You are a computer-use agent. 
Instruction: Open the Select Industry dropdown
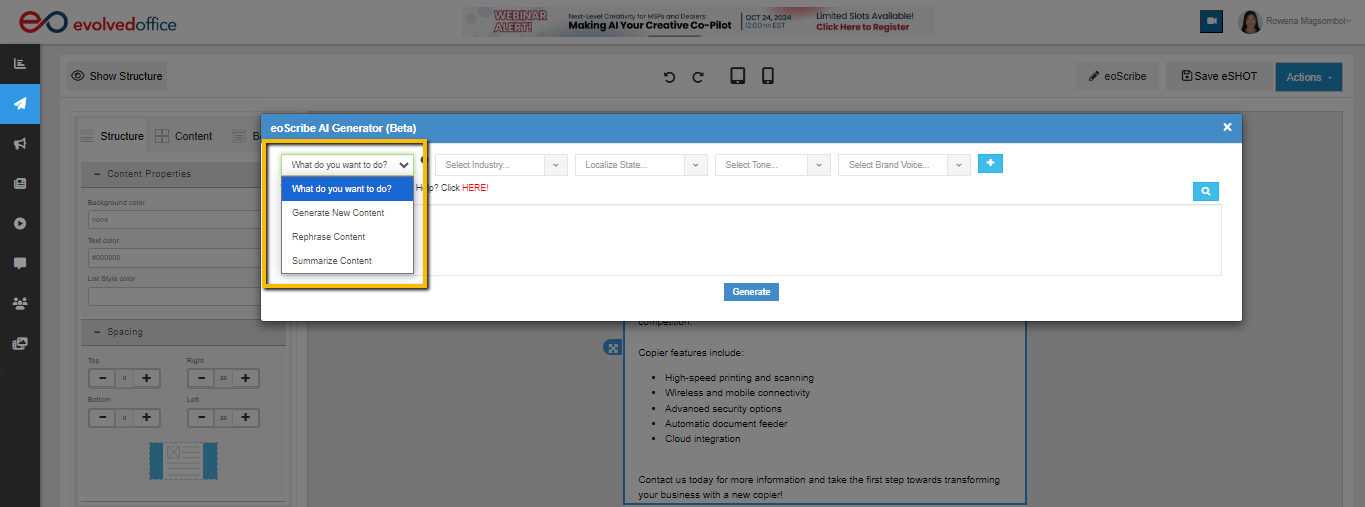click(501, 165)
